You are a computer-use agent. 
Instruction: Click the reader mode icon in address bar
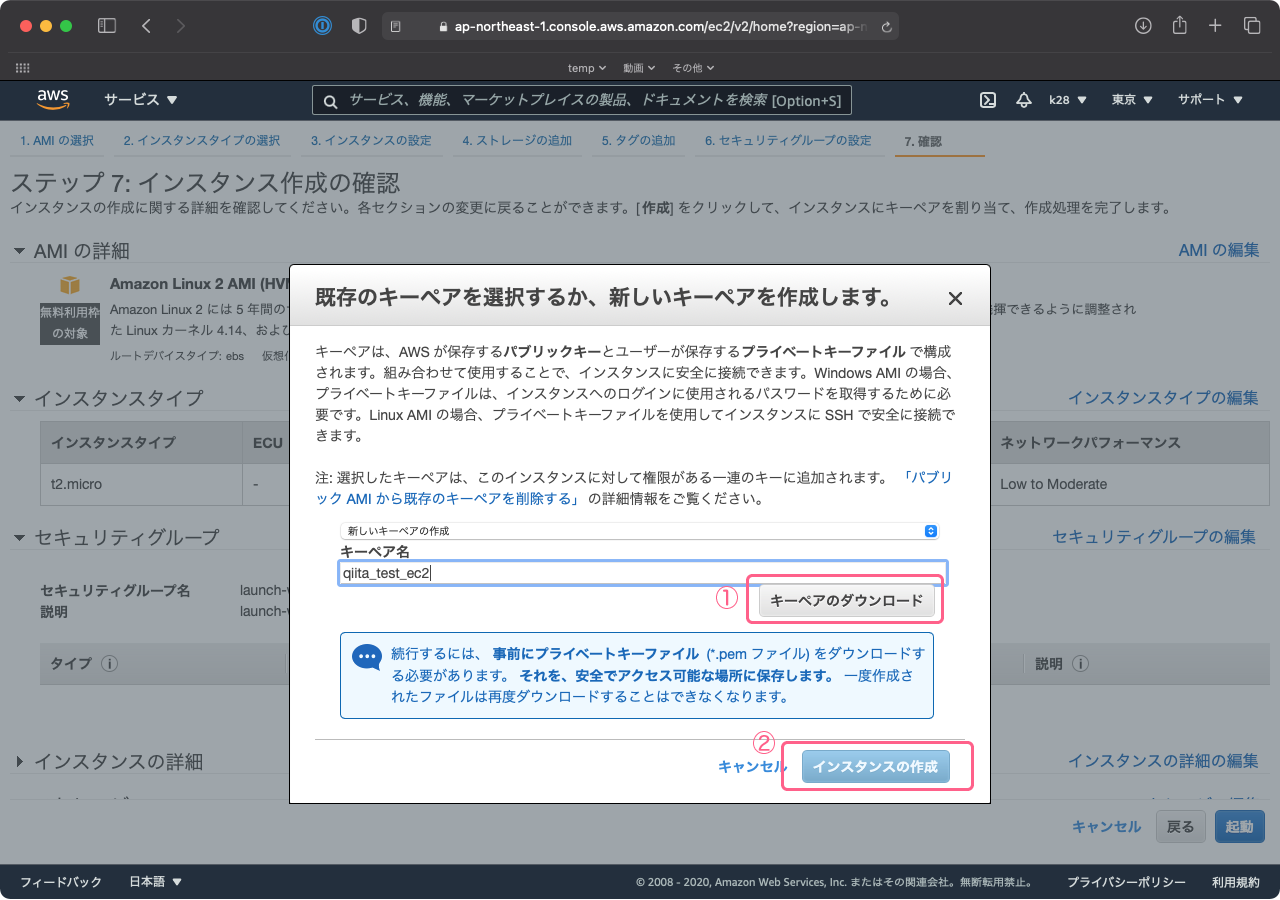[396, 27]
